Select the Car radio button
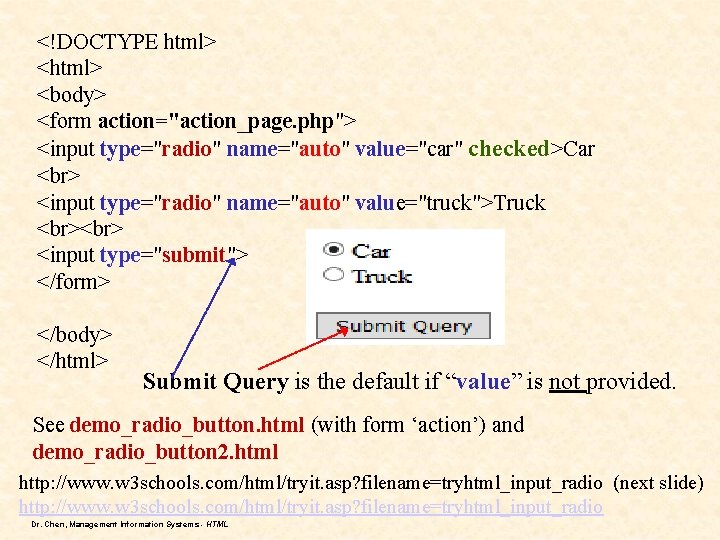This screenshot has height=540, width=720. click(333, 249)
